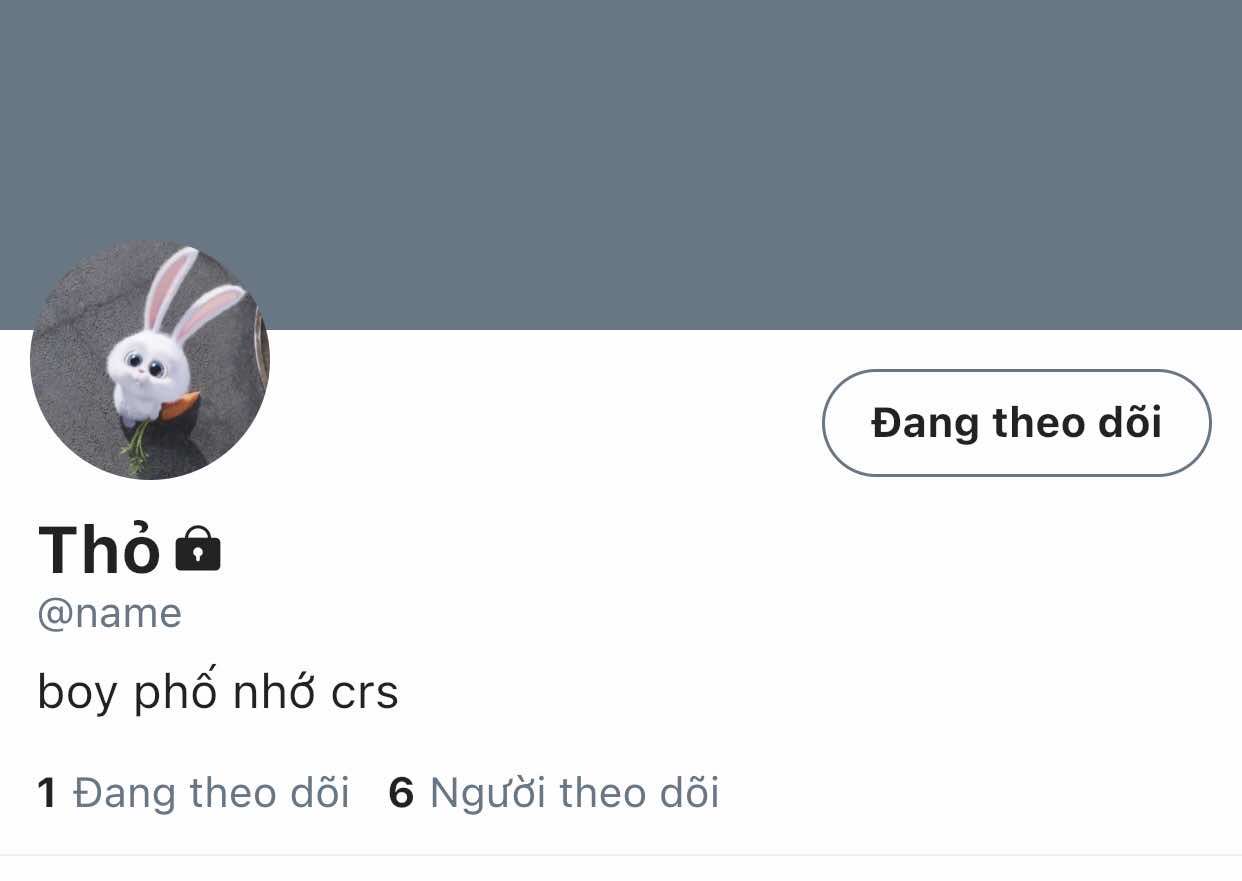Click the padlock icon beside Thỏ
1242x881 pixels.
click(198, 549)
